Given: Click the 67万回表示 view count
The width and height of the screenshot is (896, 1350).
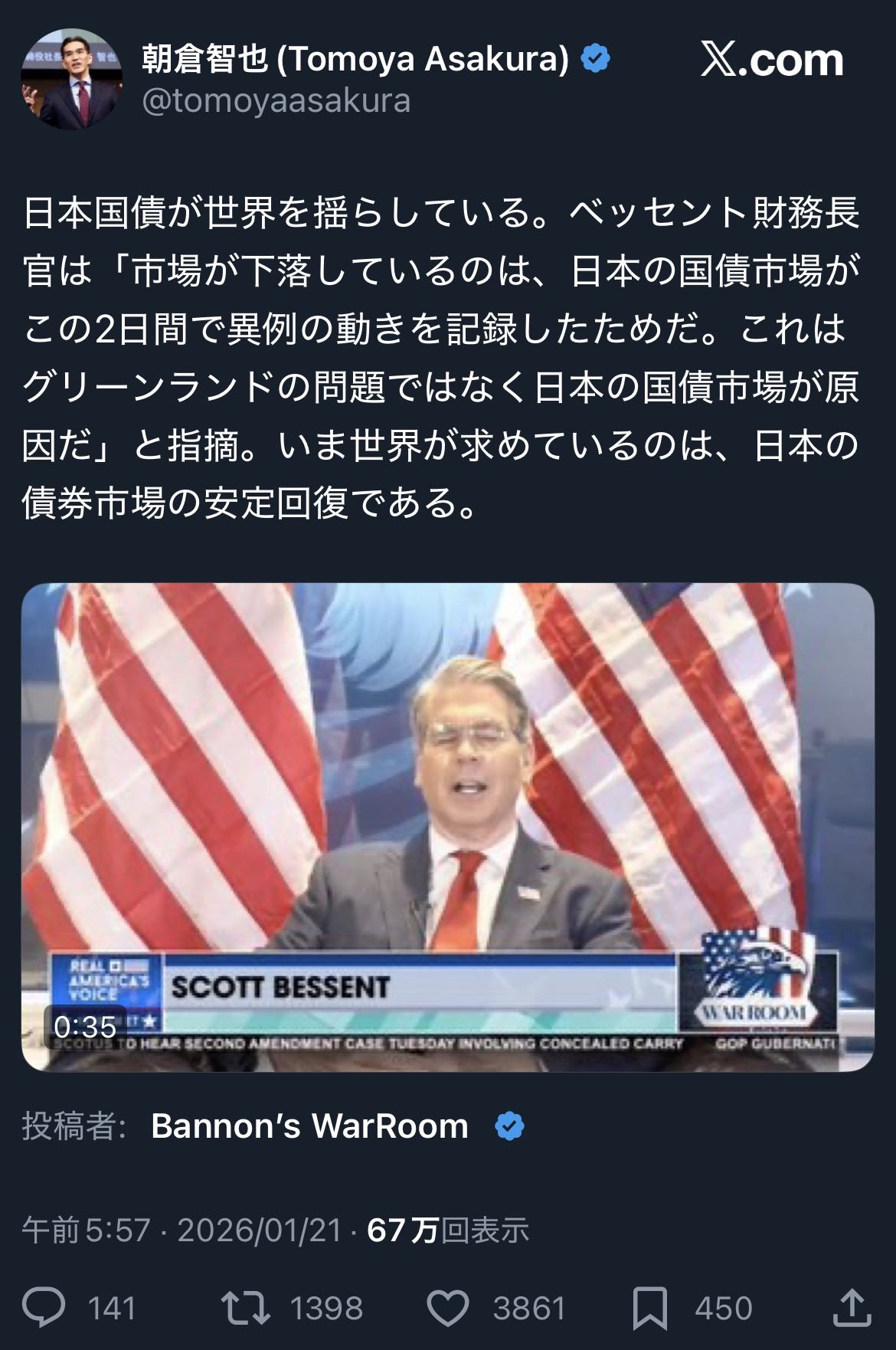Looking at the screenshot, I should 448,1230.
